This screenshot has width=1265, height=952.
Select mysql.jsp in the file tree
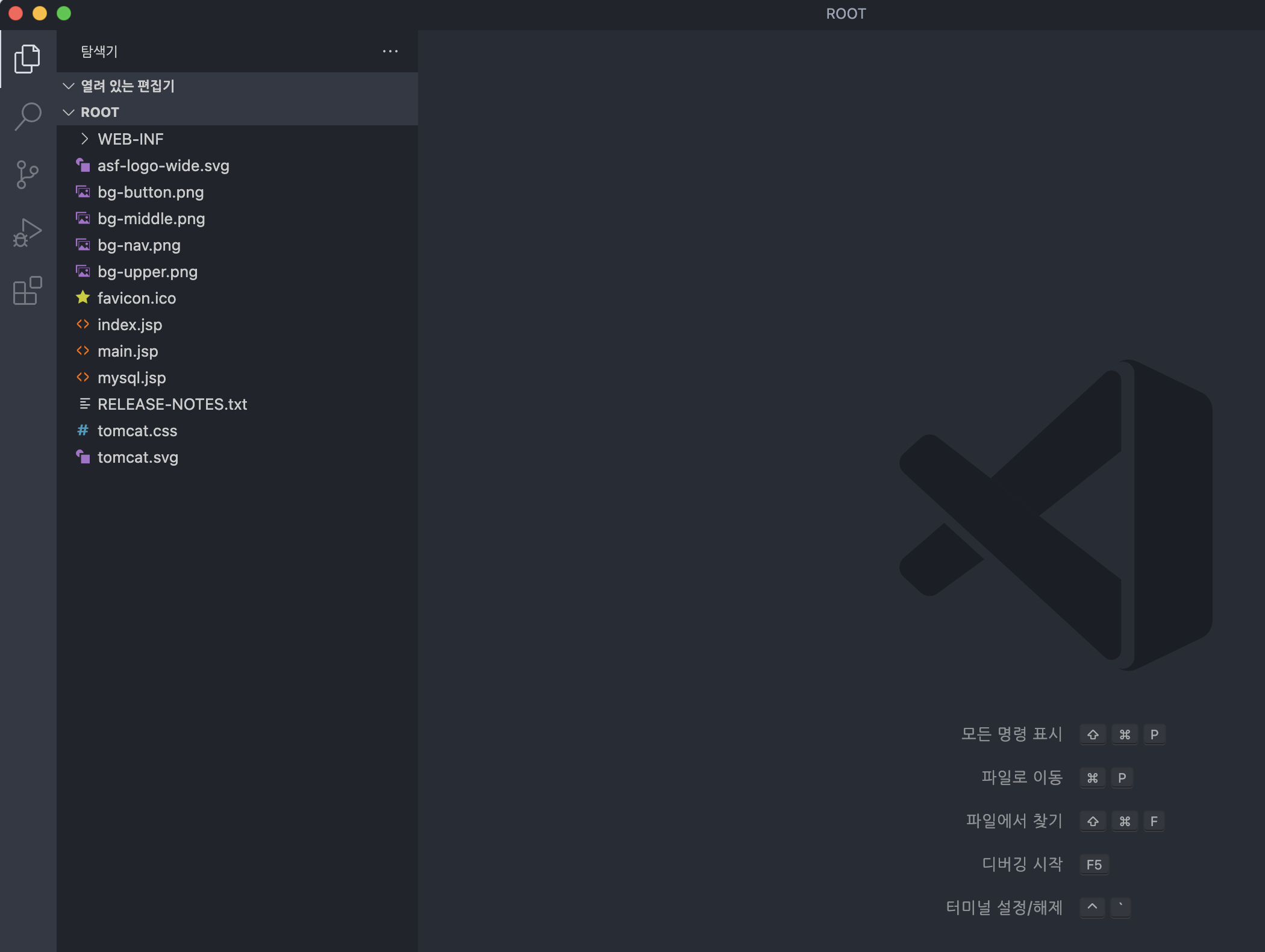coord(131,378)
